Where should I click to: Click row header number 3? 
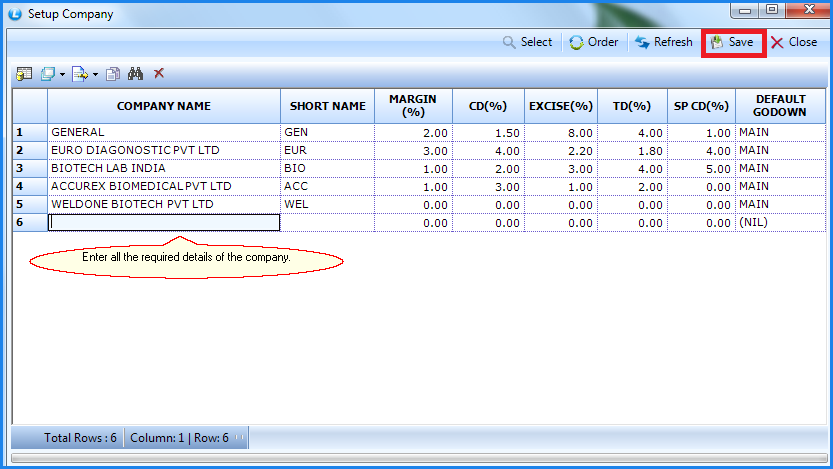pos(30,168)
